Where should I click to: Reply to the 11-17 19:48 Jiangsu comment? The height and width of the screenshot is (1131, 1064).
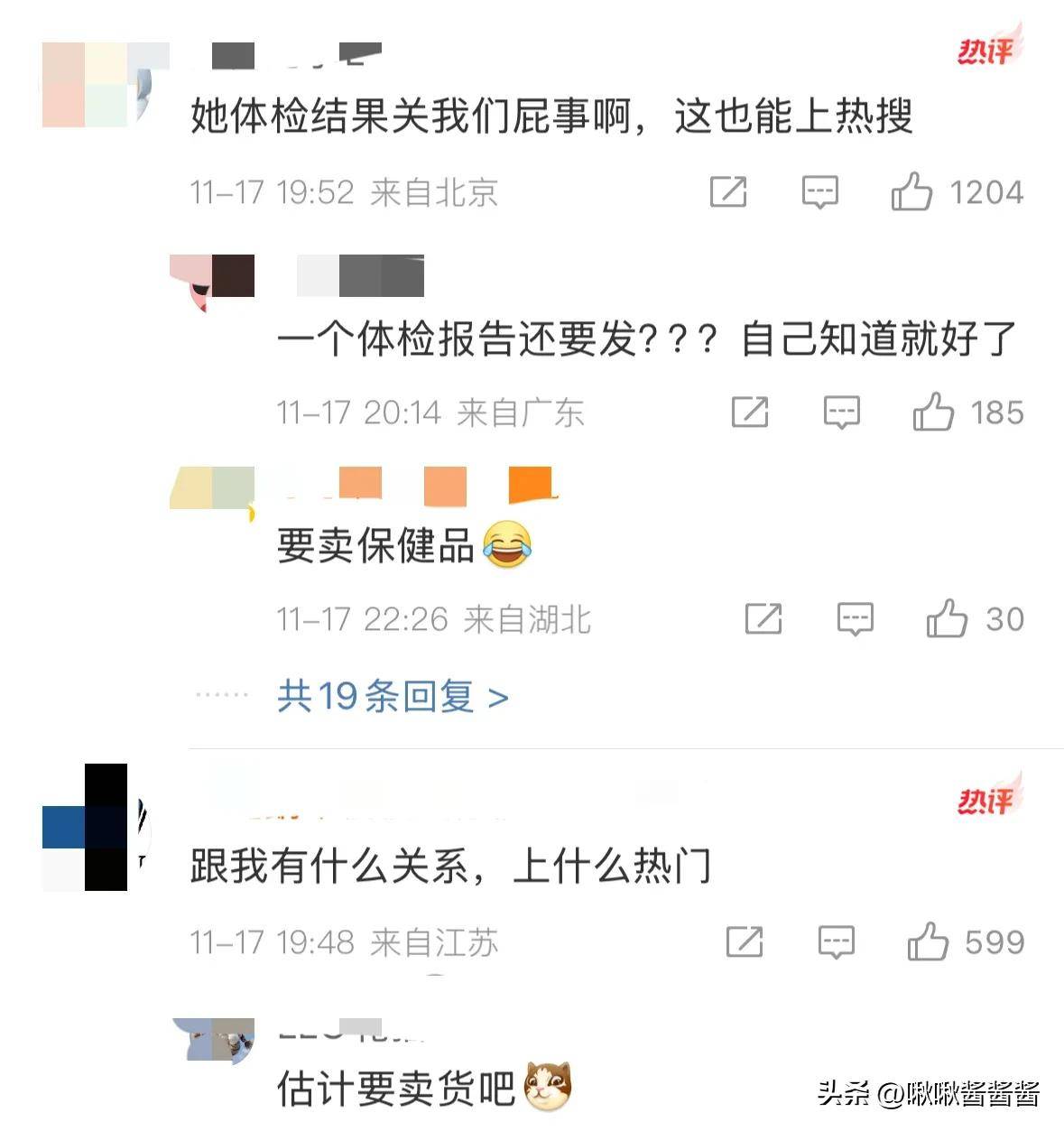pyautogui.click(x=837, y=942)
